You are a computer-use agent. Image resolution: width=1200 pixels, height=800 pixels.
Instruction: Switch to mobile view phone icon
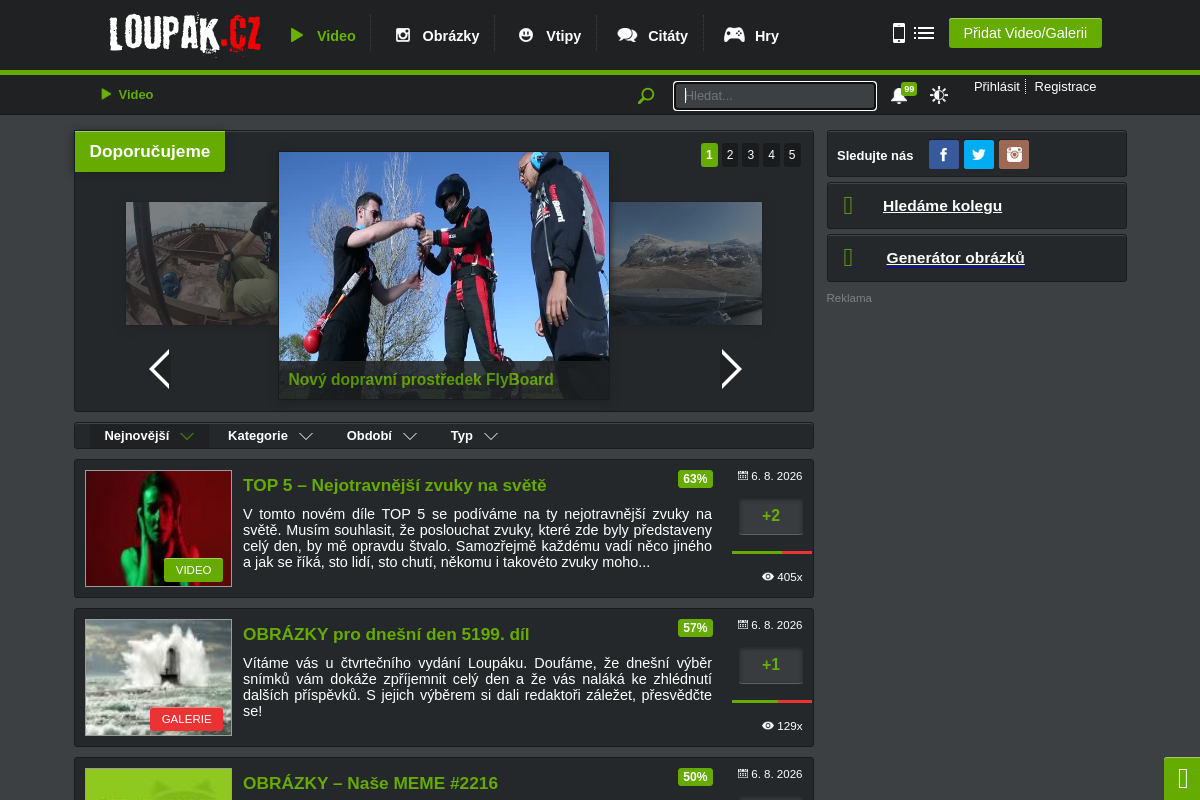point(899,33)
